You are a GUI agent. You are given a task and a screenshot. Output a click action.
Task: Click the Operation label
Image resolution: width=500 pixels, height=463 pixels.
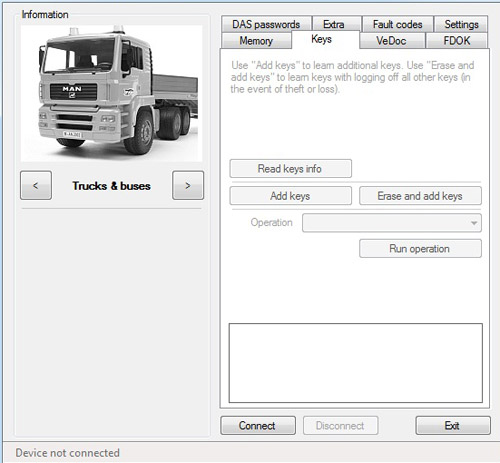coord(271,222)
